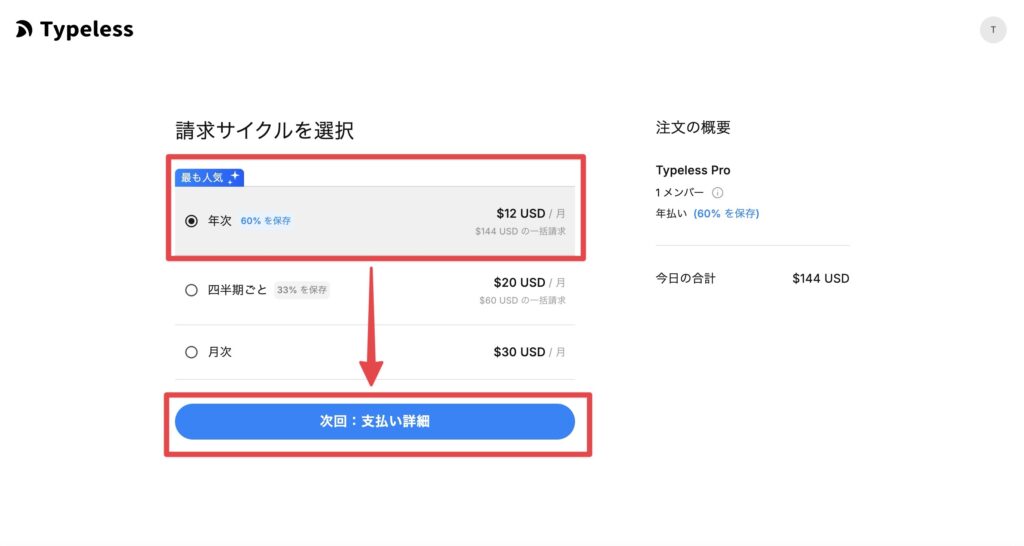Viewport: 1024px width, 546px height.
Task: Select the monthly billing radio button
Action: coord(192,352)
